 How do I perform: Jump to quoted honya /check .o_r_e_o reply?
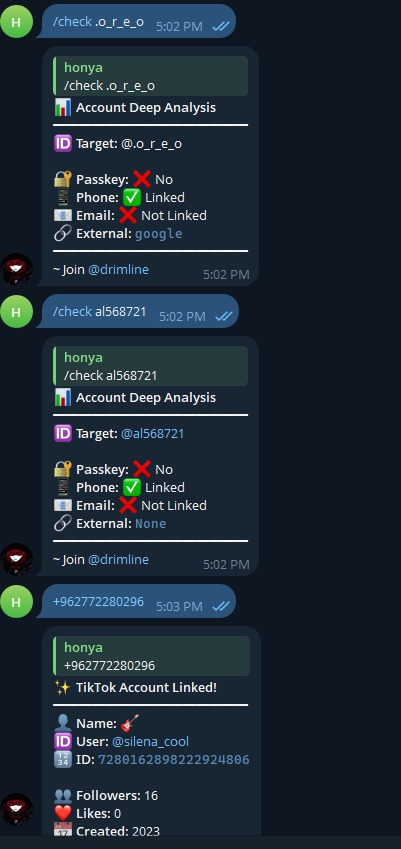(x=150, y=76)
